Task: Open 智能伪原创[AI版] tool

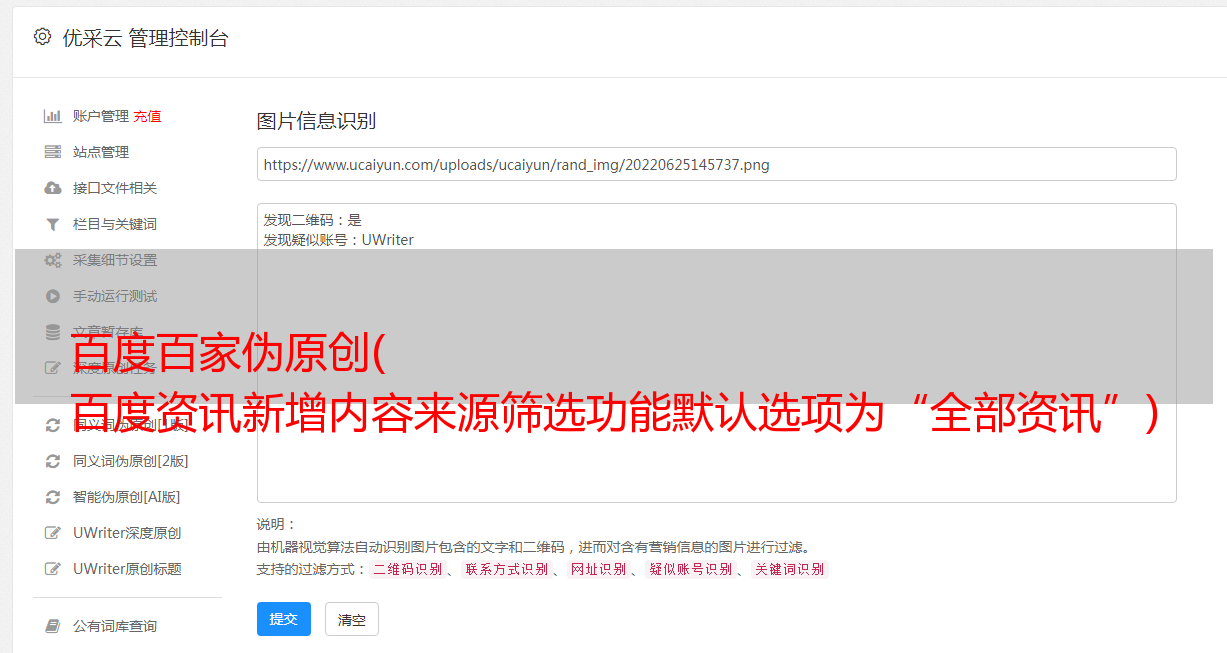Action: click(x=126, y=497)
